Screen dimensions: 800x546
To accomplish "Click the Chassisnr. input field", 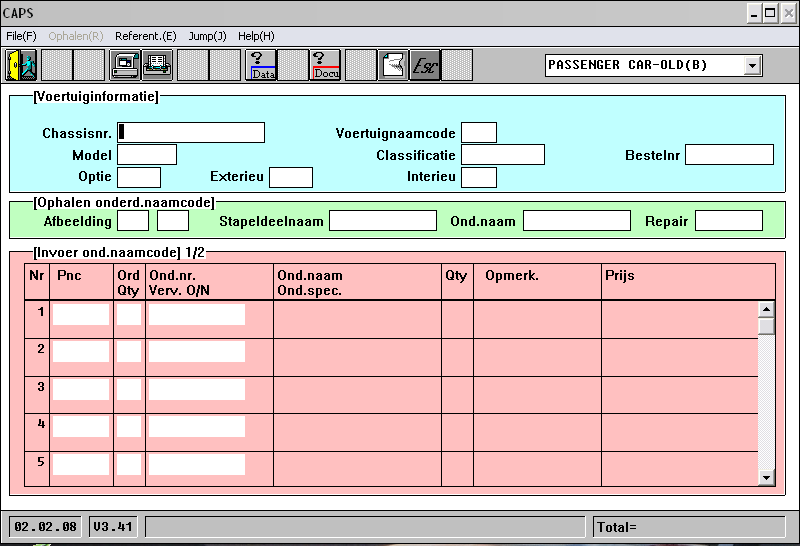I will pos(191,133).
